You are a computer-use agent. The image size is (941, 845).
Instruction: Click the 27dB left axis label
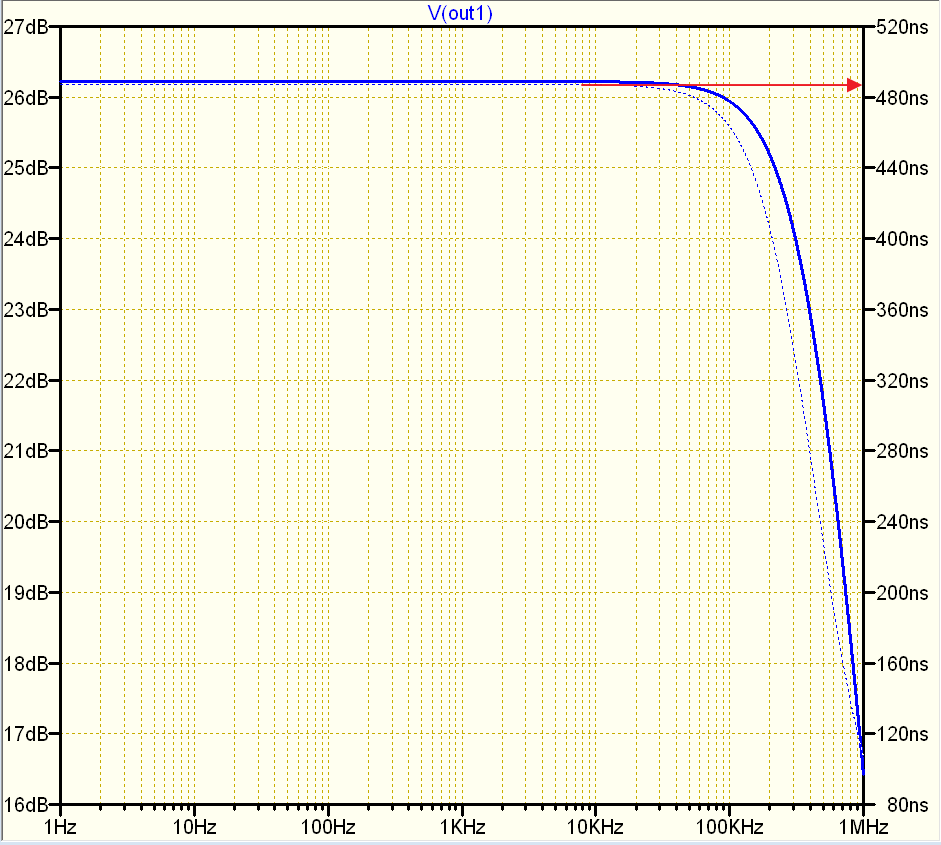tap(26, 27)
